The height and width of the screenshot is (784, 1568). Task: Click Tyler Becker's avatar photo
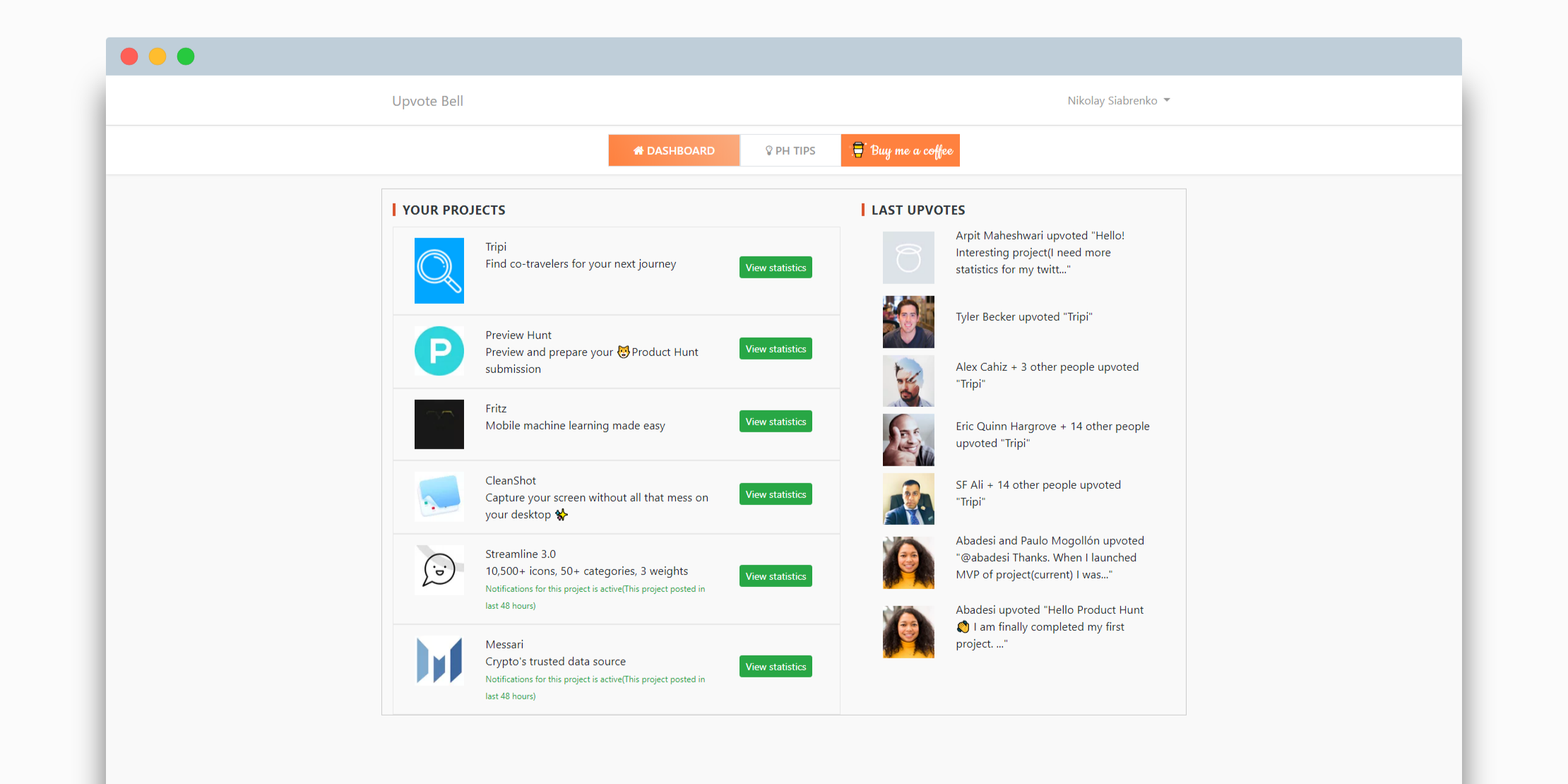click(908, 322)
